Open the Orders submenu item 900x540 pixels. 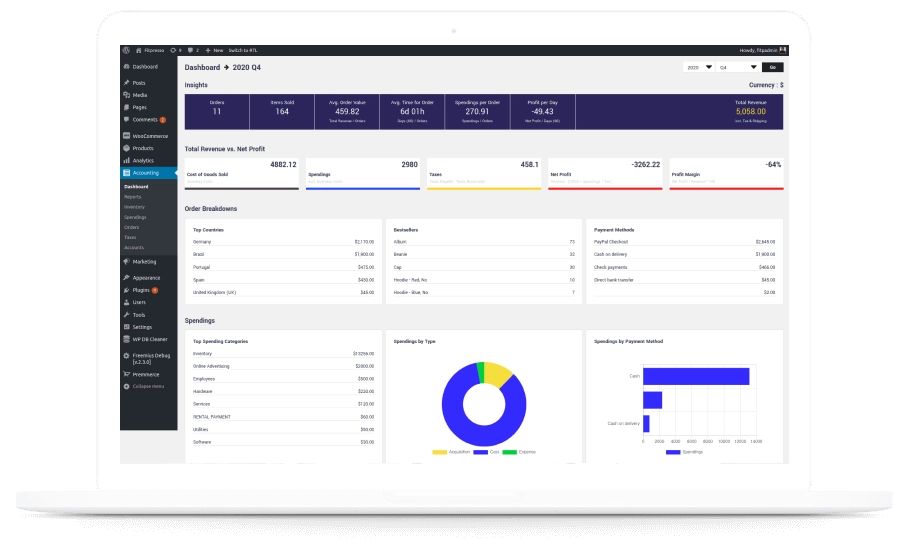coord(131,227)
